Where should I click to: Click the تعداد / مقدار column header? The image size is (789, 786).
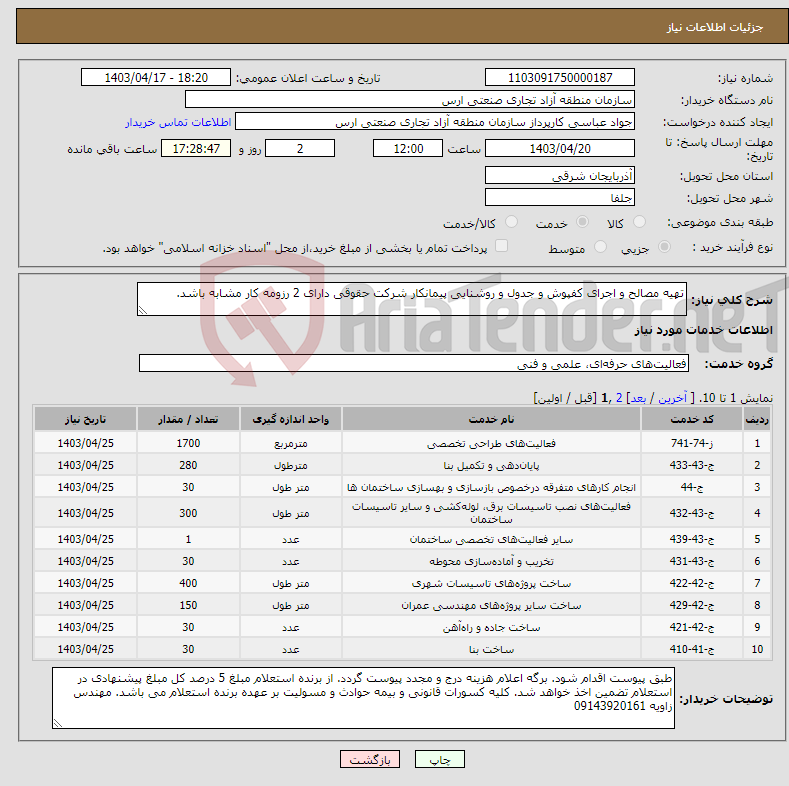(x=188, y=419)
